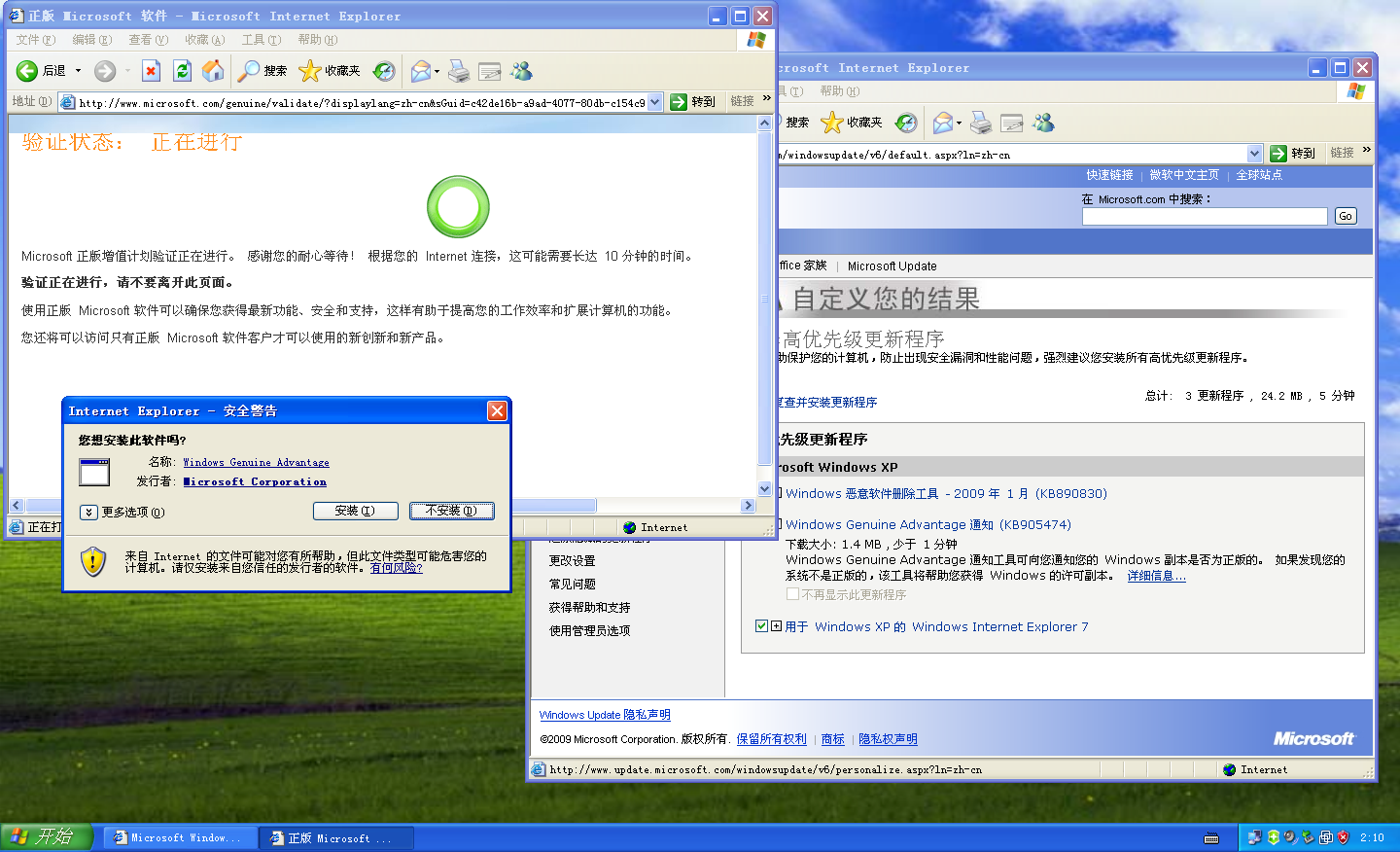Image resolution: width=1400 pixels, height=852 pixels.
Task: Open 更改设置 in left navigation
Action: click(x=572, y=561)
